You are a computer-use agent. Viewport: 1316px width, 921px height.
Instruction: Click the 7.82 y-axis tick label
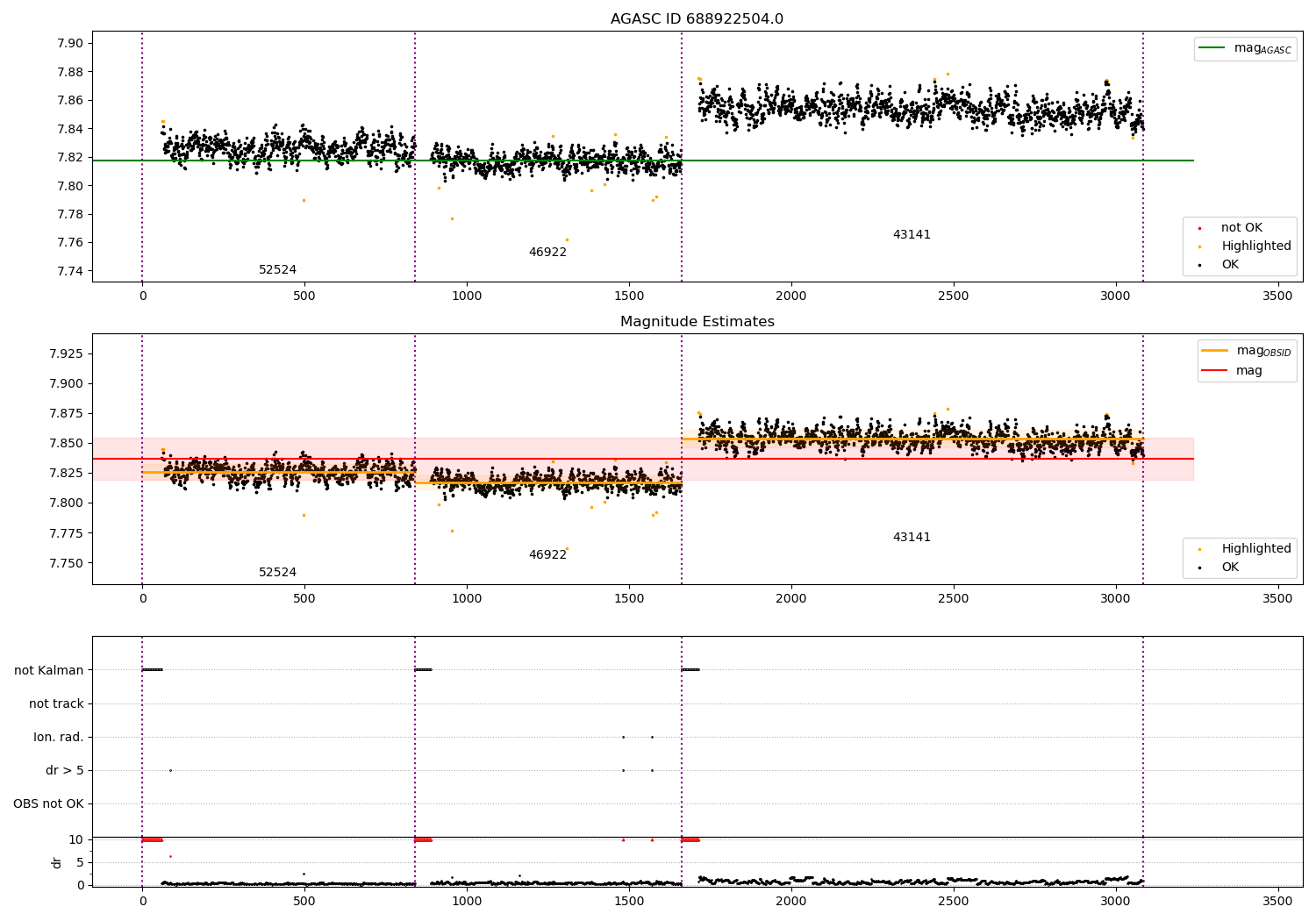point(69,158)
